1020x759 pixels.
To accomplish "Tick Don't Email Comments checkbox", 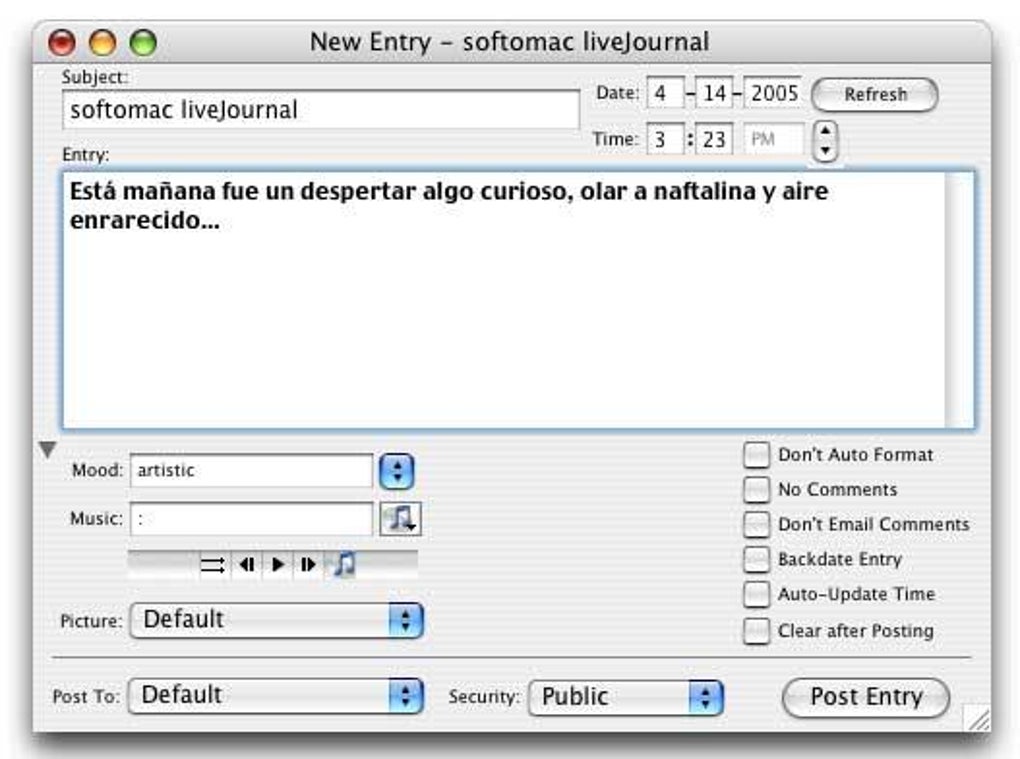I will [756, 524].
